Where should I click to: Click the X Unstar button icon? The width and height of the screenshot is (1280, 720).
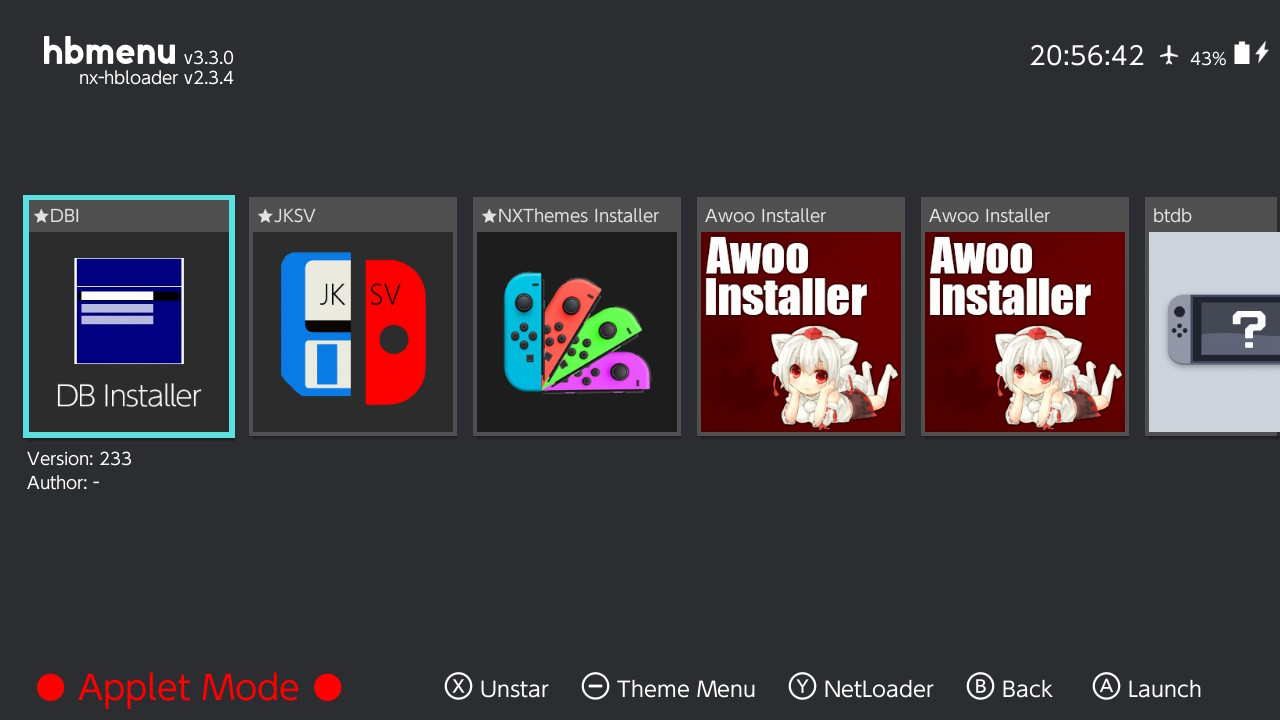point(458,686)
